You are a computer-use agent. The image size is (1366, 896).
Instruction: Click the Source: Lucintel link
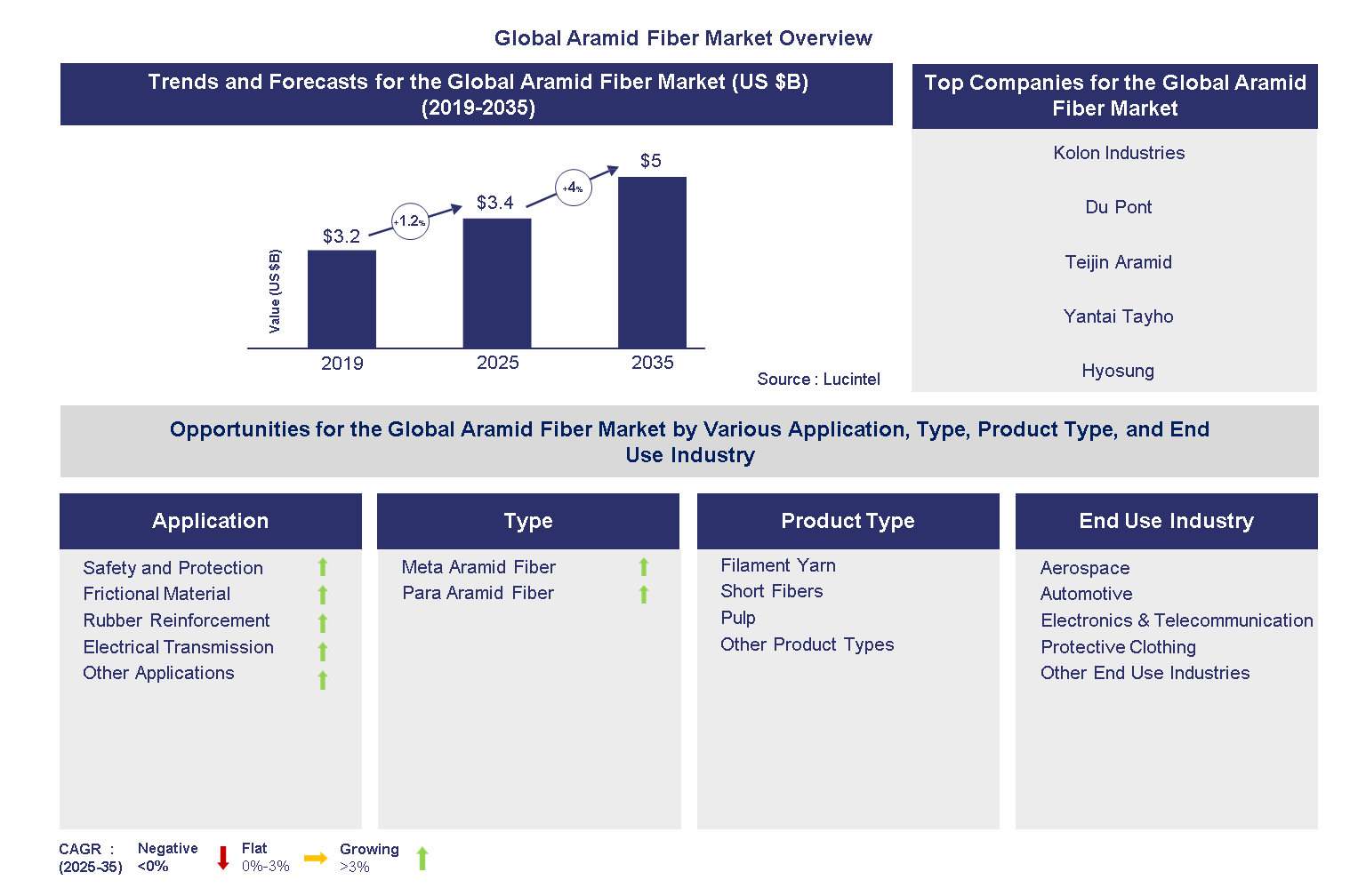click(x=818, y=379)
